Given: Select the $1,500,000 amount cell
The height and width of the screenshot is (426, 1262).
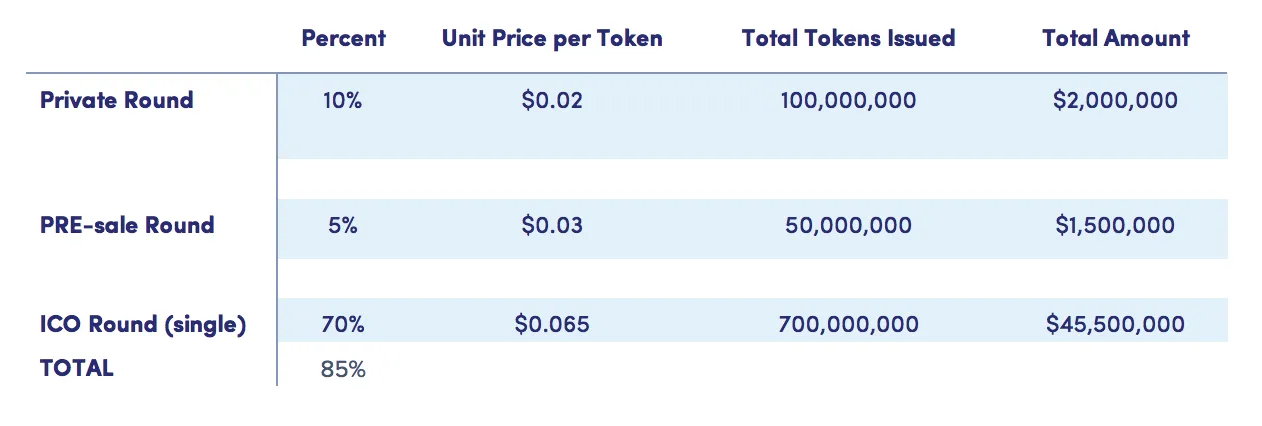Looking at the screenshot, I should coord(1116,226).
